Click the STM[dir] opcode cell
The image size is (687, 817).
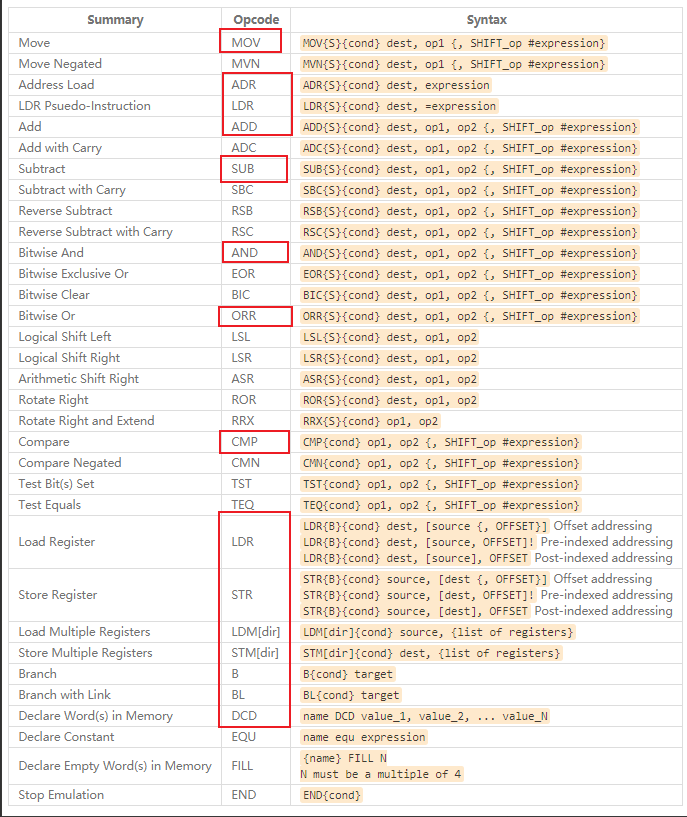[x=256, y=653]
